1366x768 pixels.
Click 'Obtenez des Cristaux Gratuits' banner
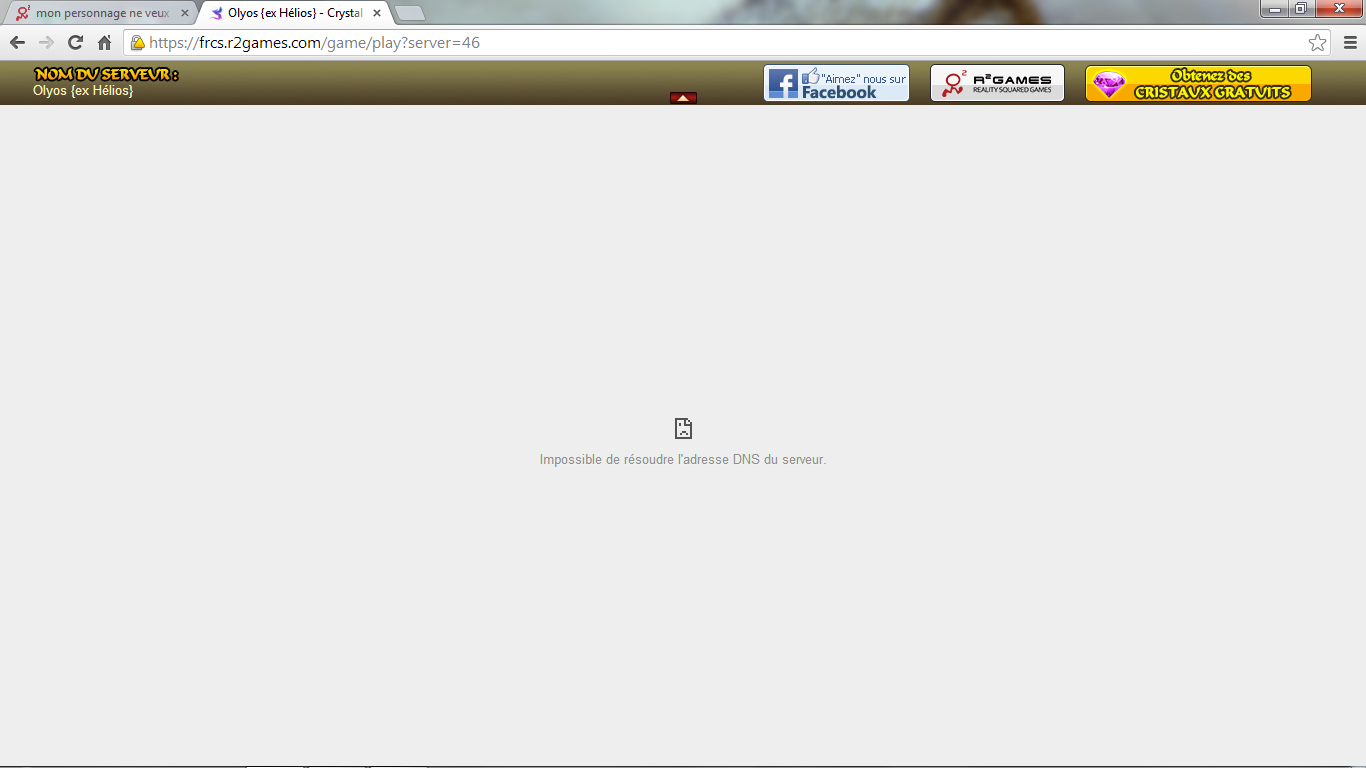(x=1198, y=83)
